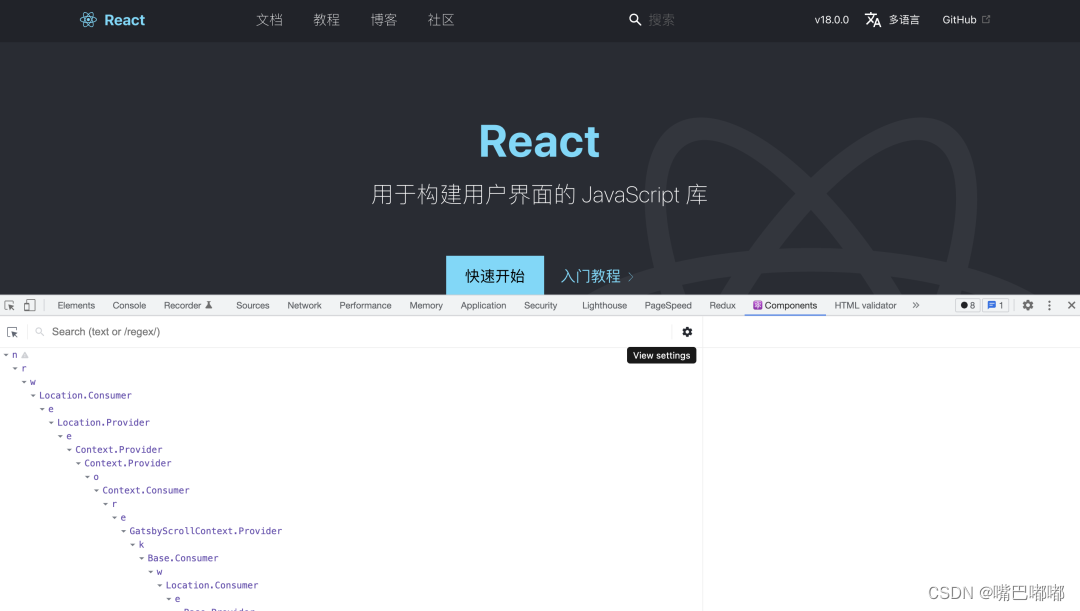Collapse the Base.Consumer node

click(x=141, y=558)
